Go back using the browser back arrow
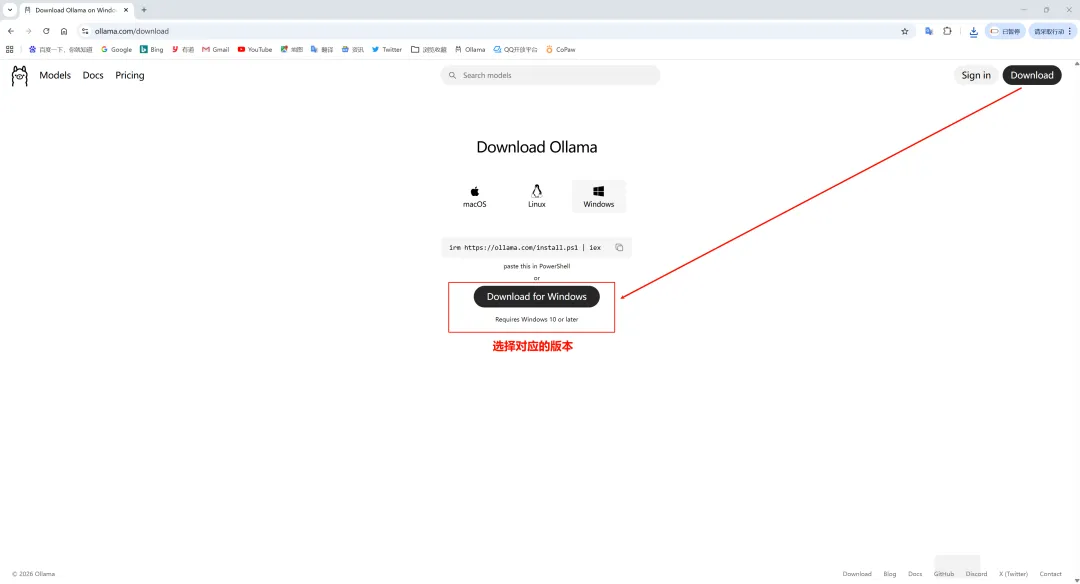The height and width of the screenshot is (584, 1080). pos(11,31)
